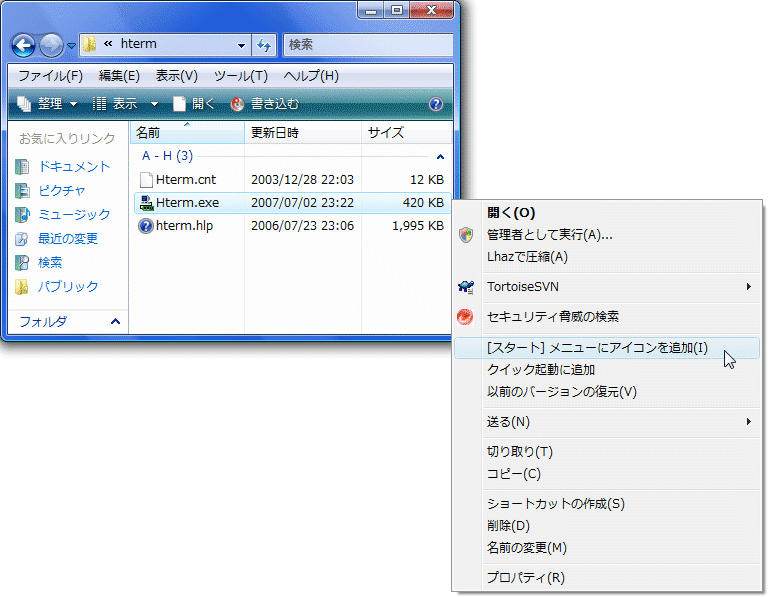768x597 pixels.
Task: Open the ツール(T) menu
Action: 240,76
